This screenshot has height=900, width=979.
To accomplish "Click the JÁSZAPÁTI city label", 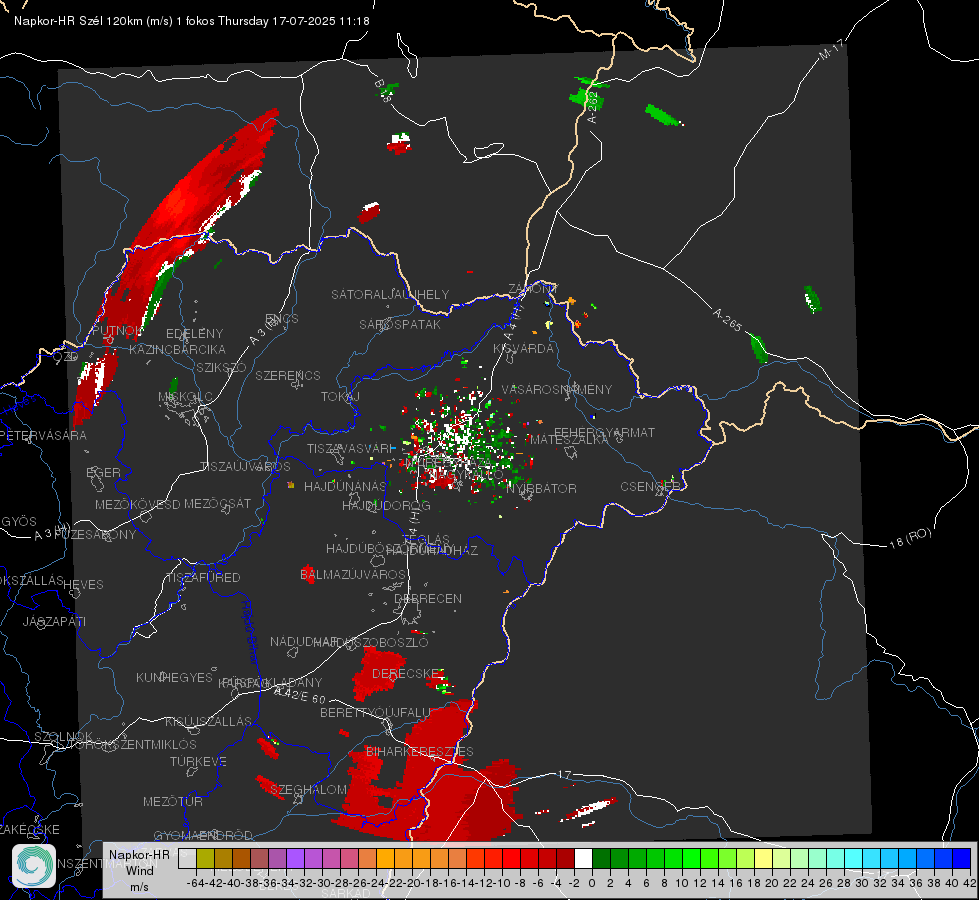I will coord(54,621).
